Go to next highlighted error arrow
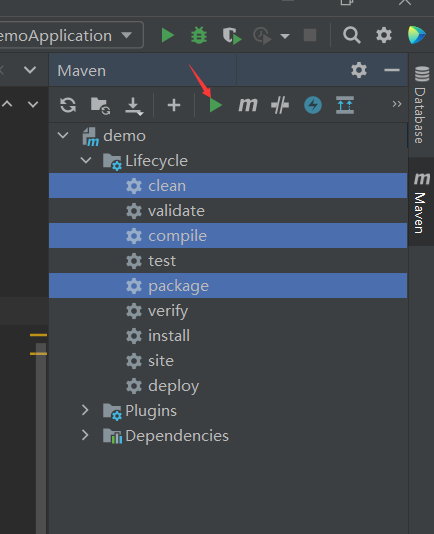Image resolution: width=434 pixels, height=534 pixels. pyautogui.click(x=33, y=104)
